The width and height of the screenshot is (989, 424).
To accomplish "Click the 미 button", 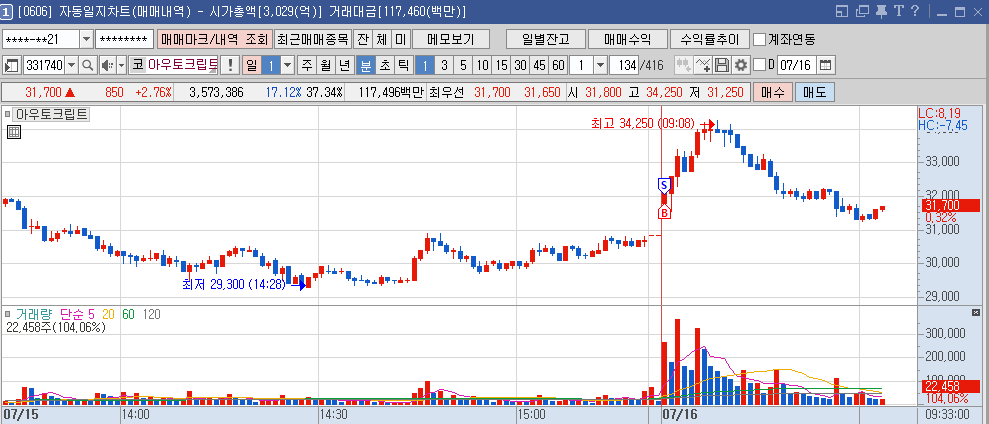I will click(x=400, y=40).
